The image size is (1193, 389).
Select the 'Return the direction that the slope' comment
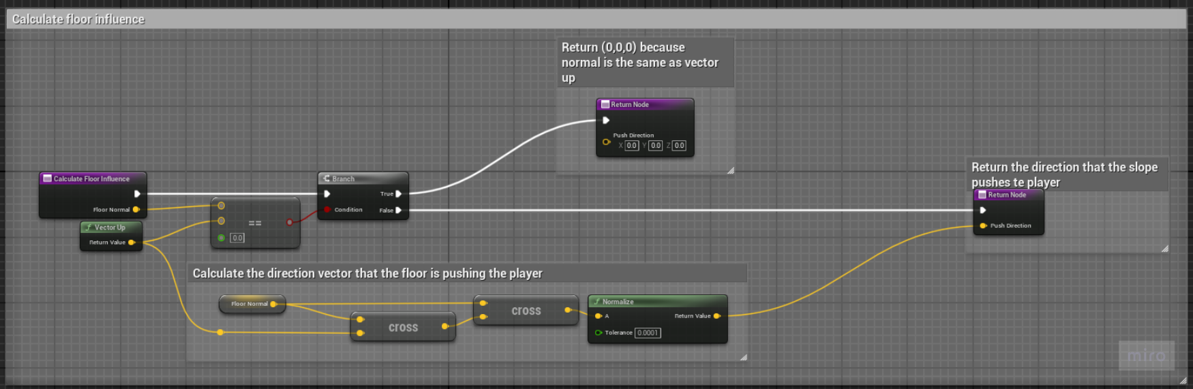pos(1068,174)
